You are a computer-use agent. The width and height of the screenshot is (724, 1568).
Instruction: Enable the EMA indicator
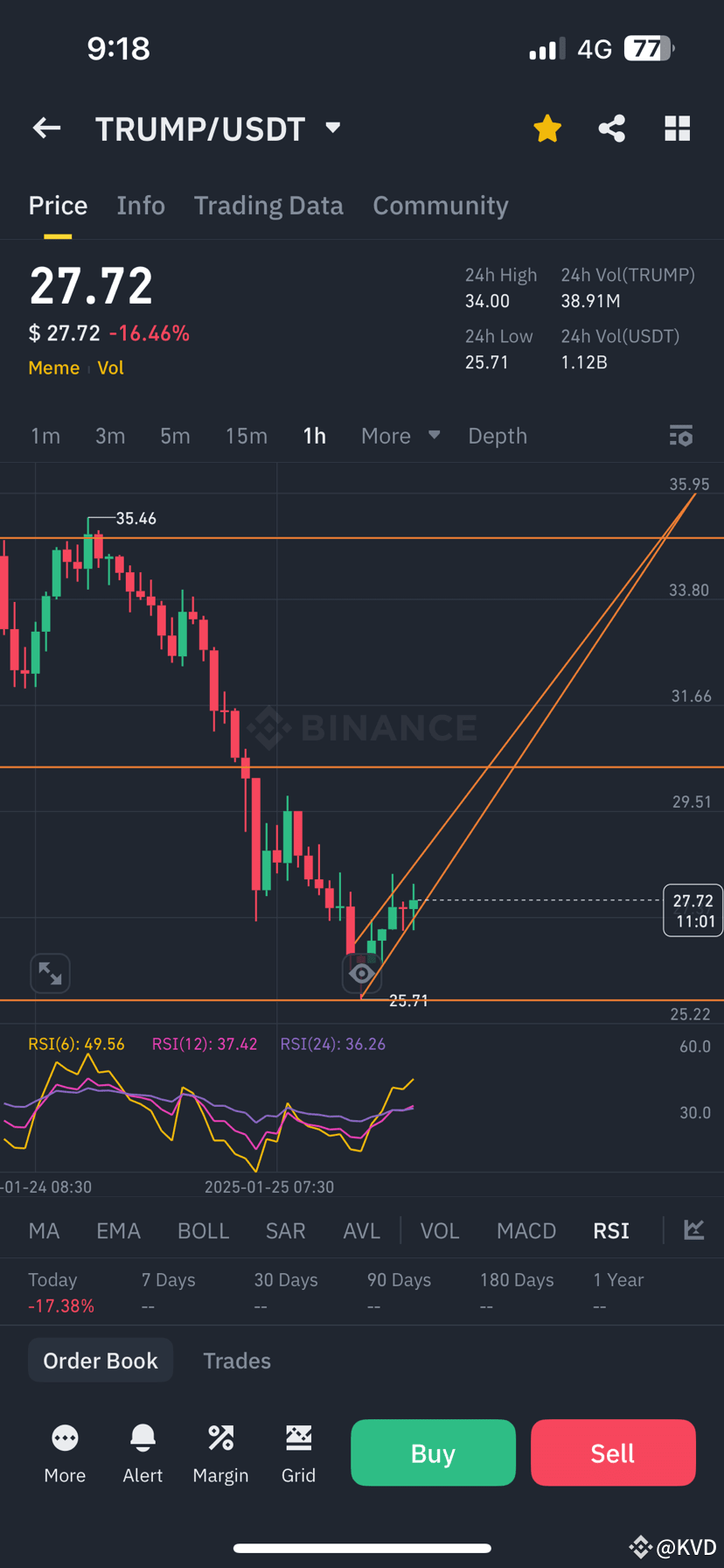(118, 1231)
